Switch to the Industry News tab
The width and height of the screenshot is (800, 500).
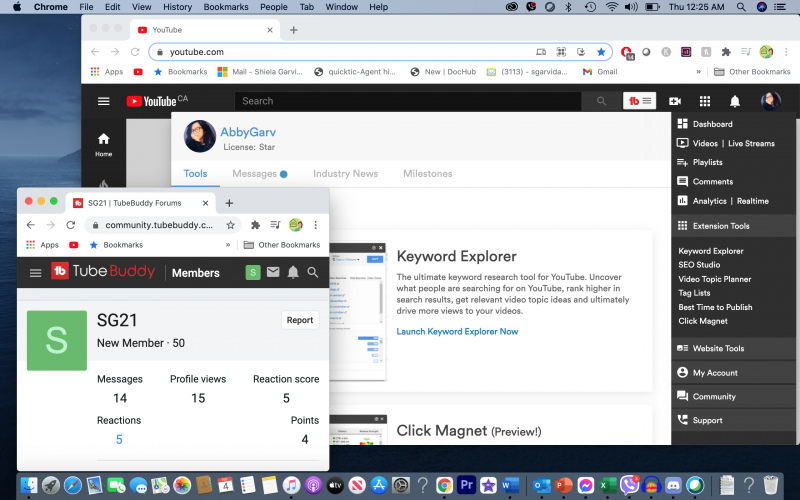click(x=345, y=173)
